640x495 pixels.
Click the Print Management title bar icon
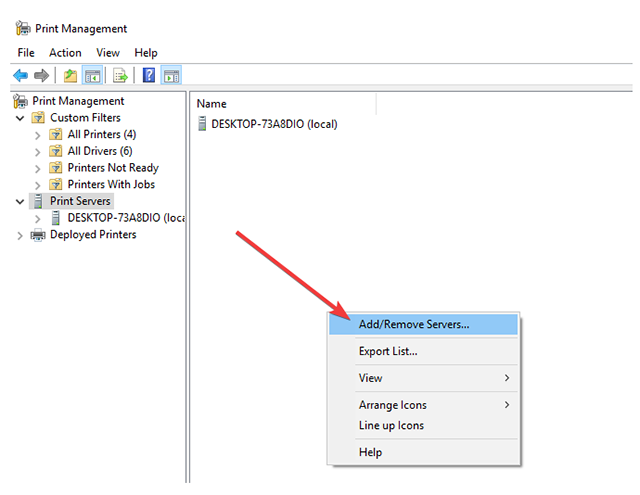coord(23,28)
